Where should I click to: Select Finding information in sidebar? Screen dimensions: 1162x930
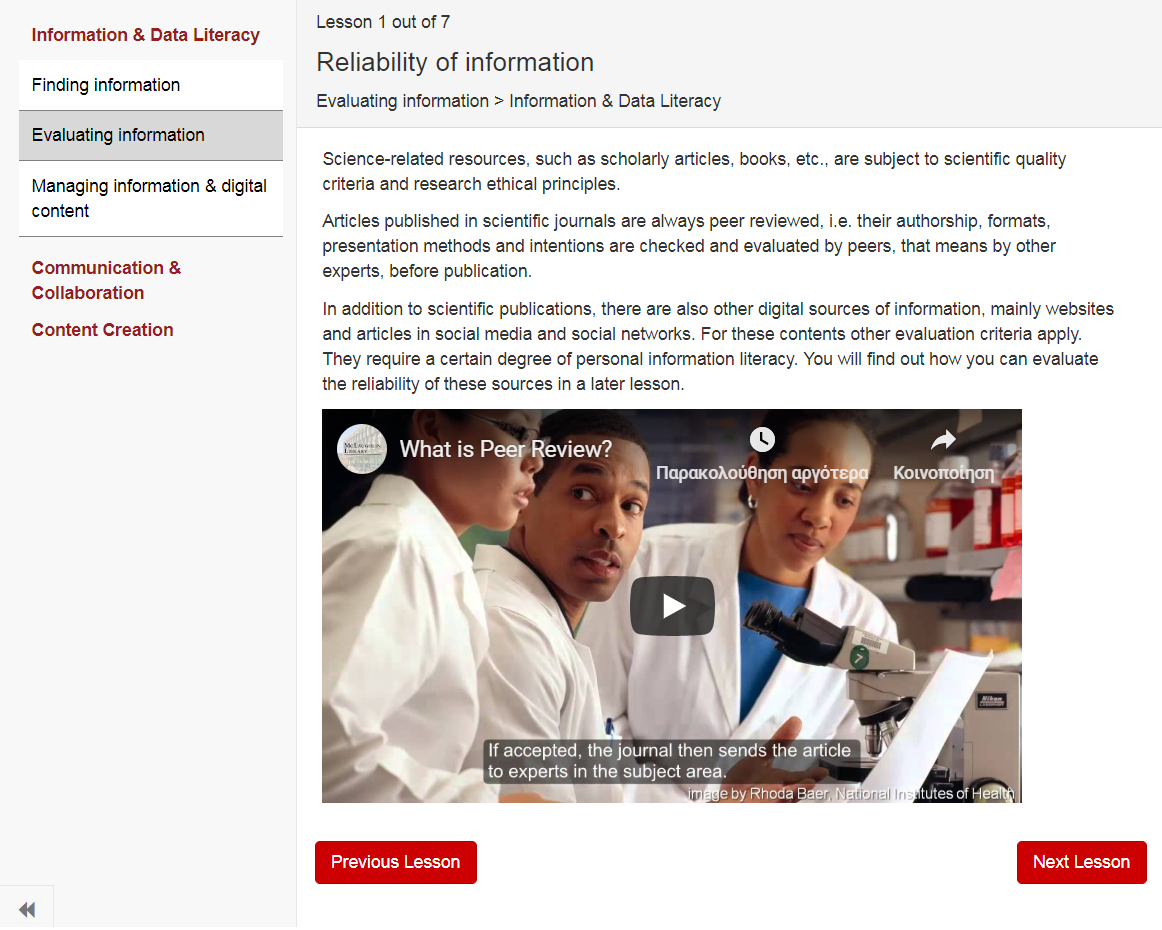[106, 85]
